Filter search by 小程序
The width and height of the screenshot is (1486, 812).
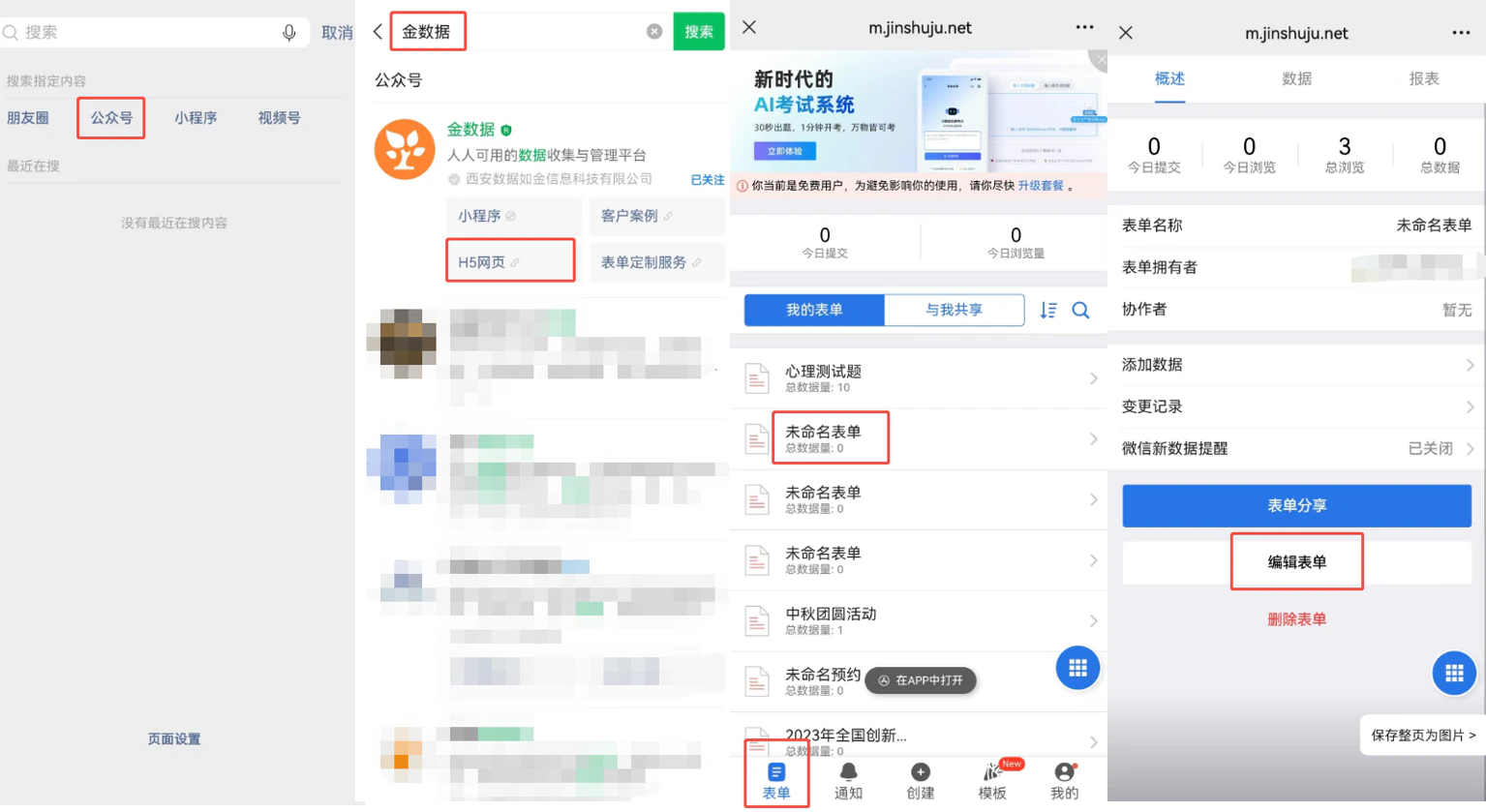[196, 118]
